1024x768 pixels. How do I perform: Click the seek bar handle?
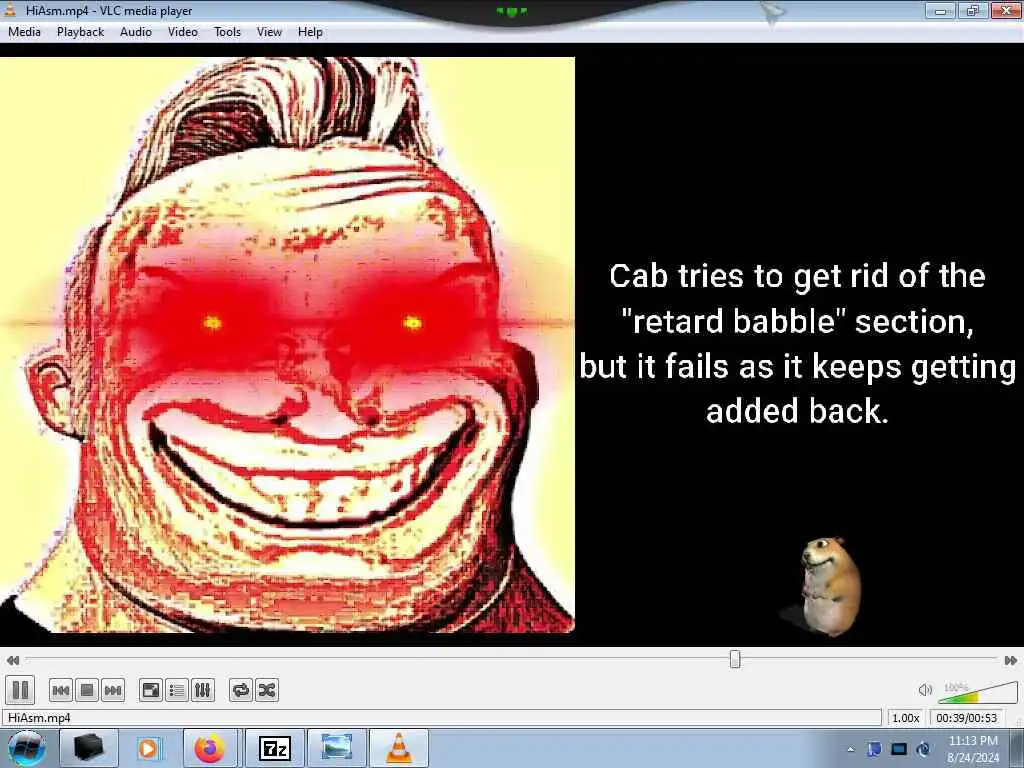735,660
